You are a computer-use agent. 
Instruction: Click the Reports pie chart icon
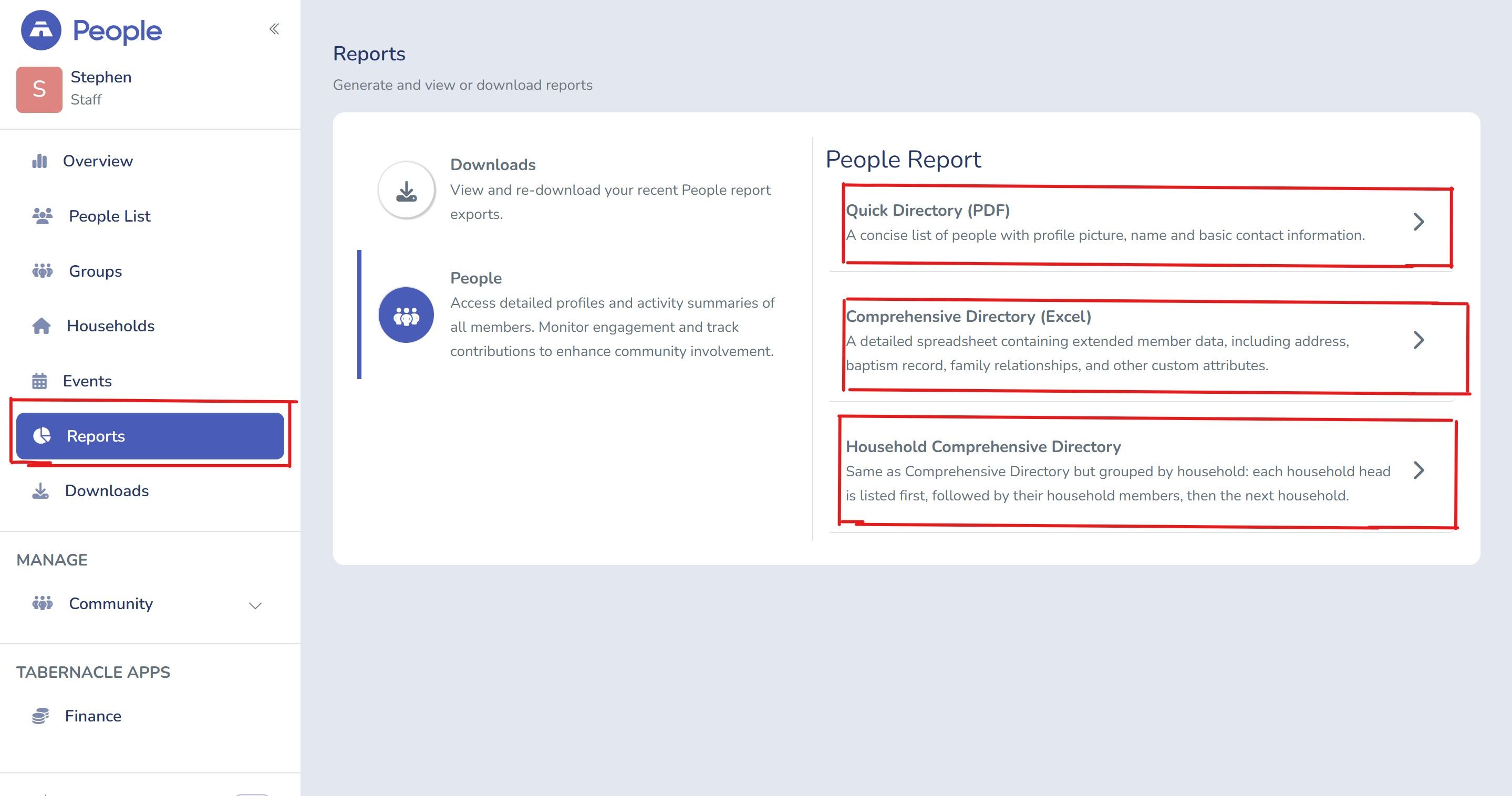point(42,436)
